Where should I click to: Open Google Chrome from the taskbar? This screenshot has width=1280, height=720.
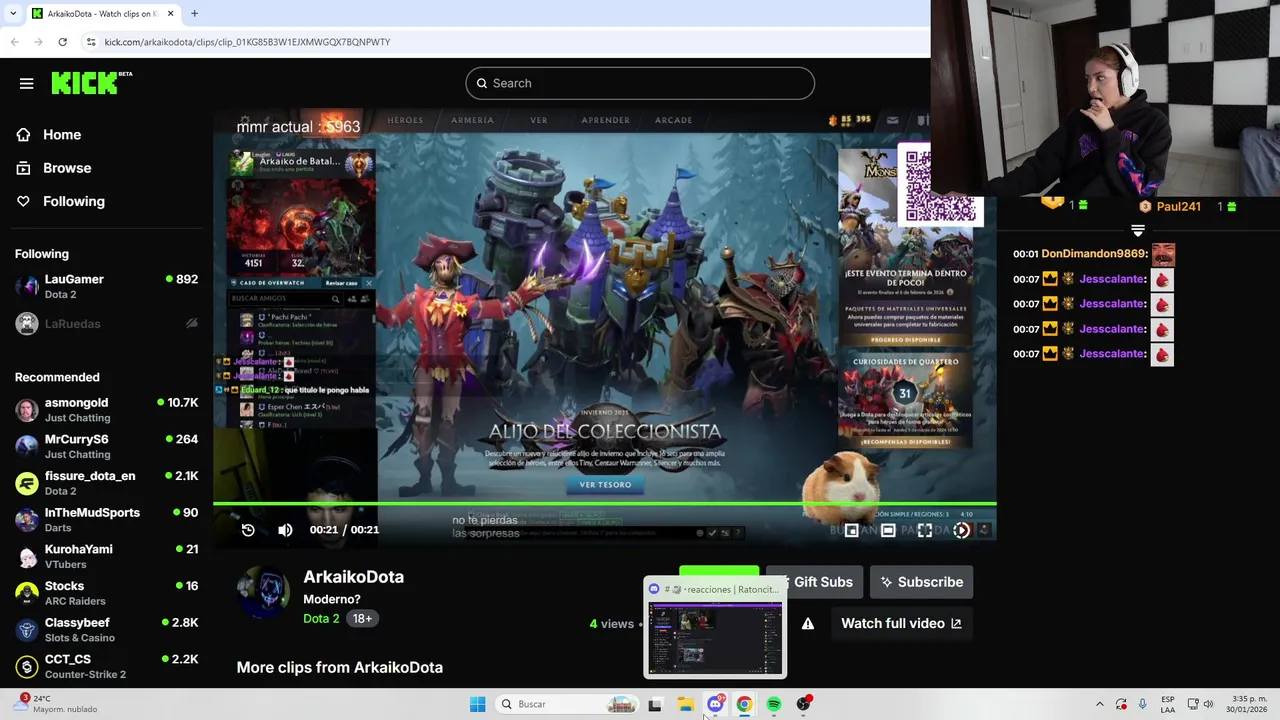tap(744, 704)
